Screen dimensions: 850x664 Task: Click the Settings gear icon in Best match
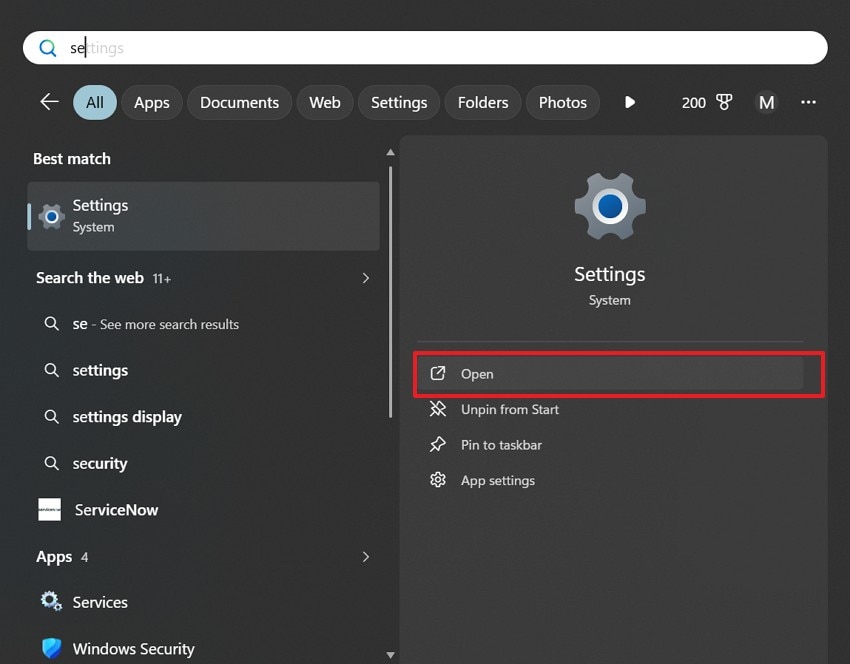[51, 216]
